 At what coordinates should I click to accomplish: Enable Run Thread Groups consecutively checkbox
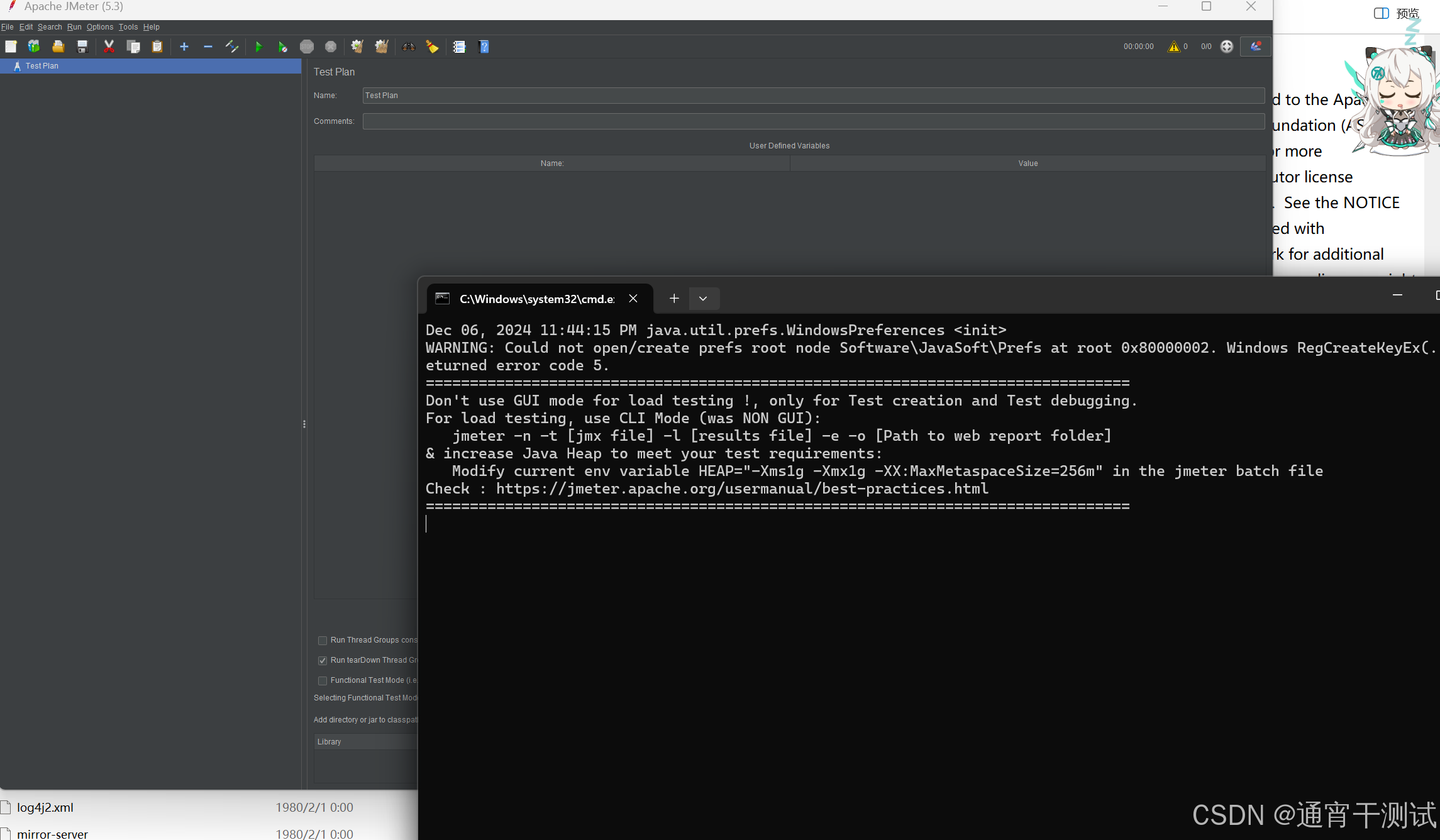[x=323, y=640]
